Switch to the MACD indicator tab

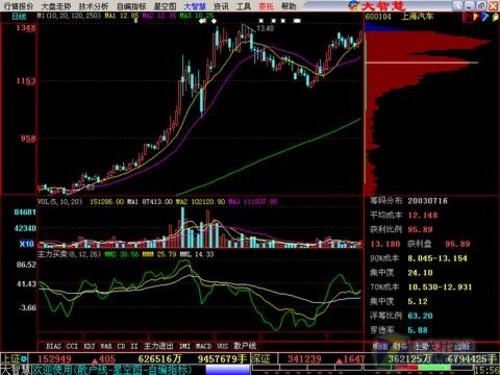click(203, 346)
